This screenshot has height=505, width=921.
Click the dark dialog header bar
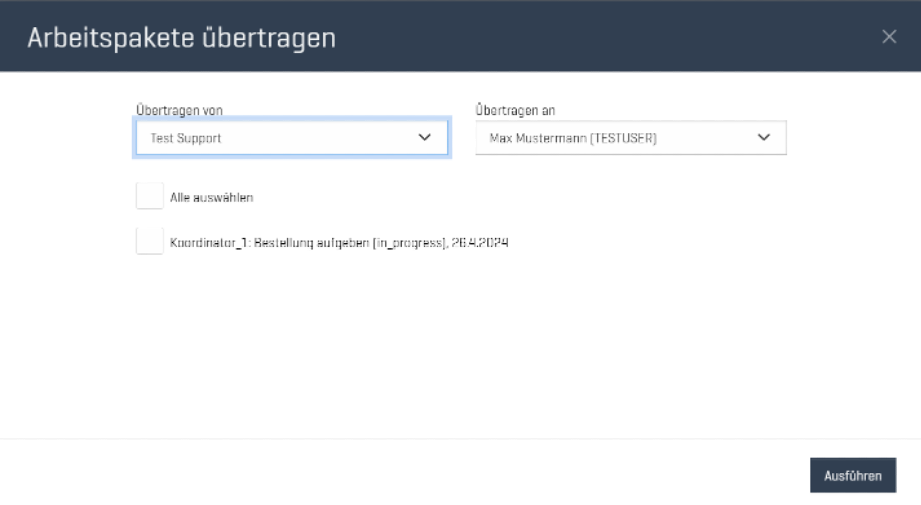coord(600,37)
